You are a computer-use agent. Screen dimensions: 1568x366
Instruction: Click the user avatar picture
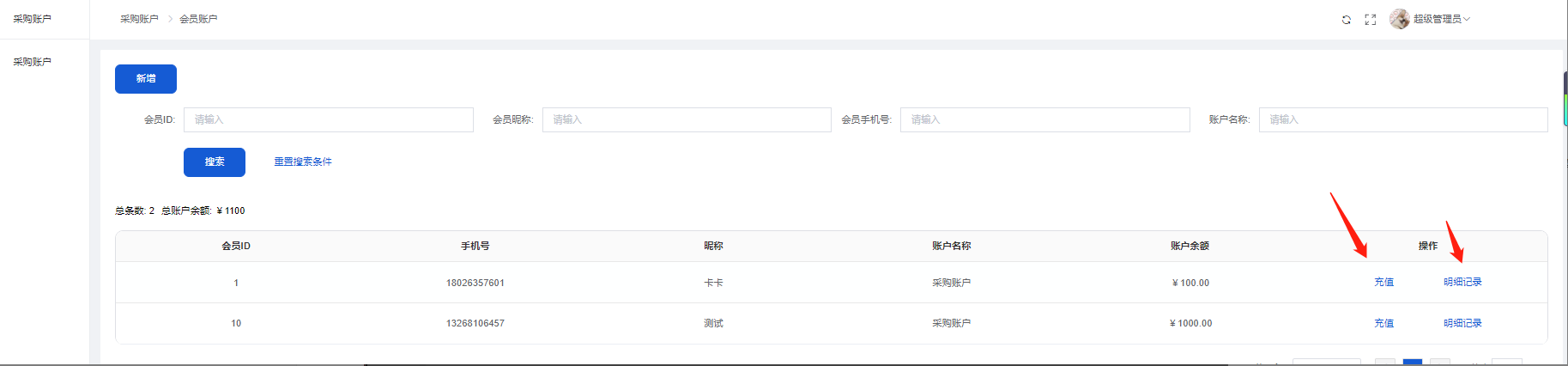[1399, 19]
